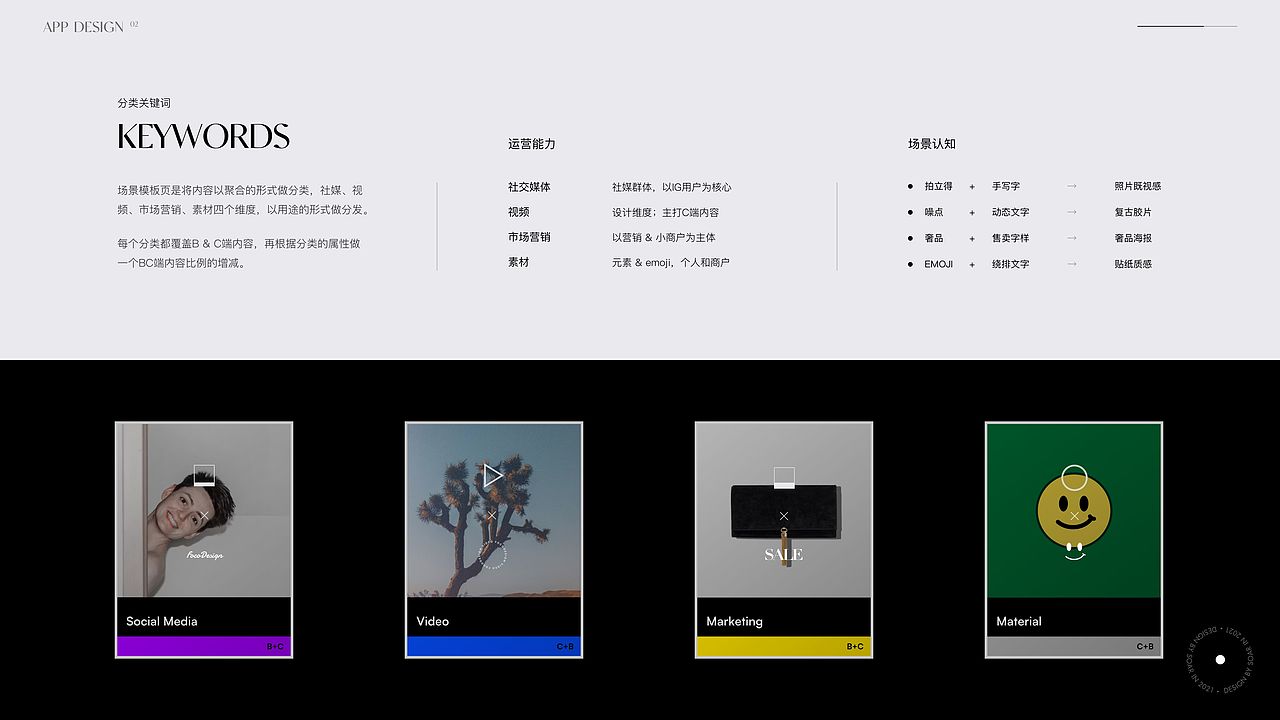Click the play icon on the Video card
The width and height of the screenshot is (1280, 720).
pyautogui.click(x=492, y=475)
